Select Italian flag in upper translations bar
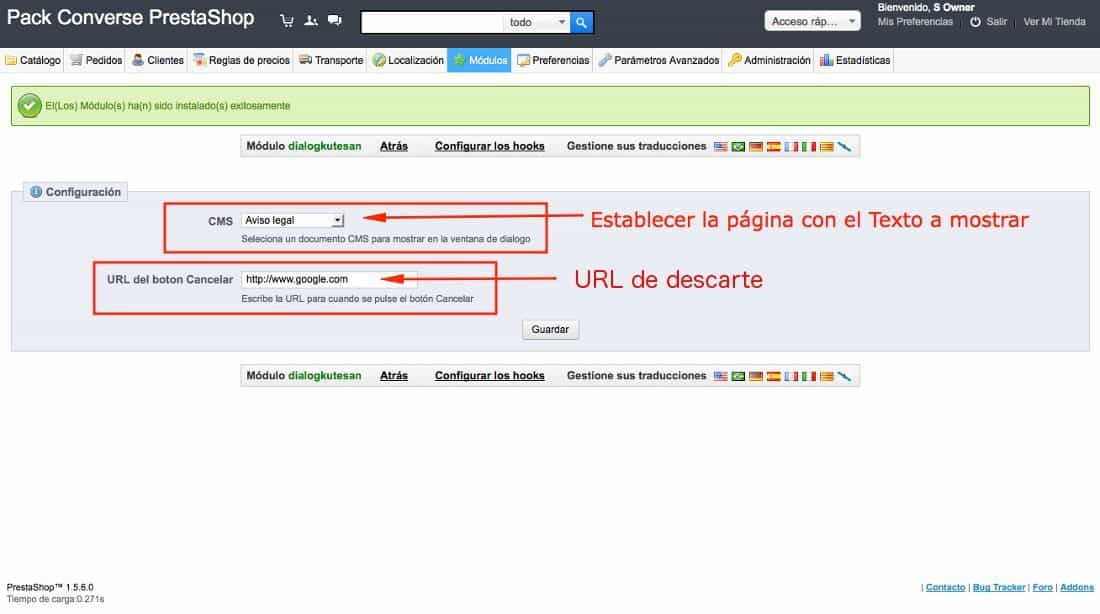The image size is (1100, 614). (809, 147)
